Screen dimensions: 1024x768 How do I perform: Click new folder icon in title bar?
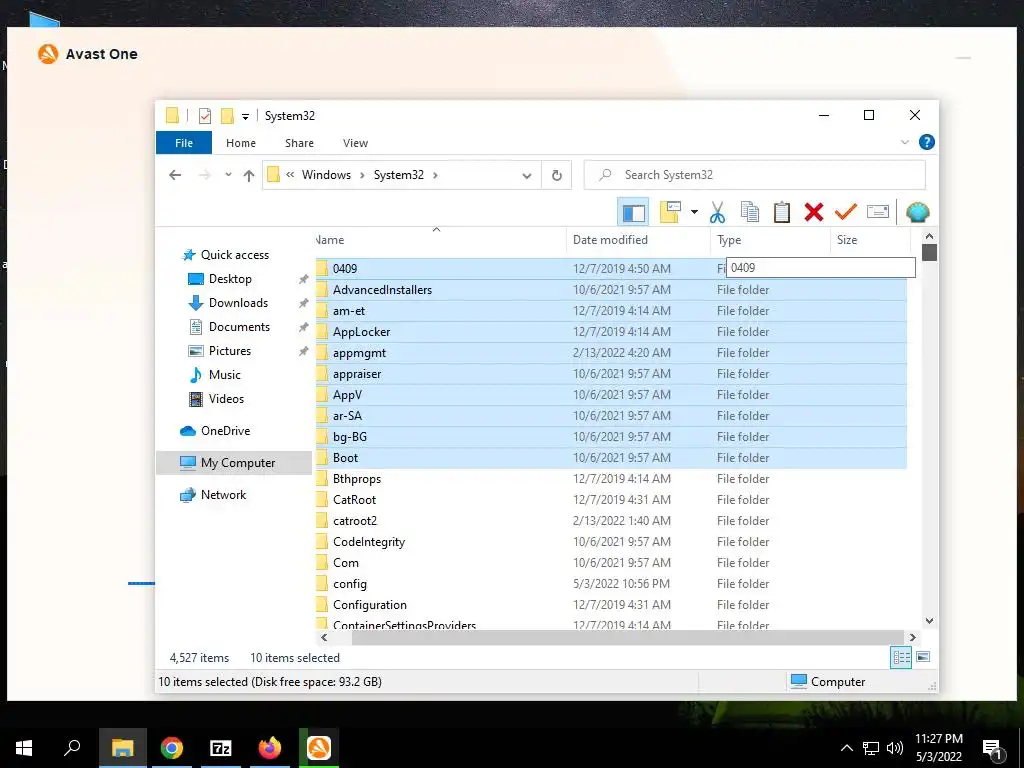(227, 116)
